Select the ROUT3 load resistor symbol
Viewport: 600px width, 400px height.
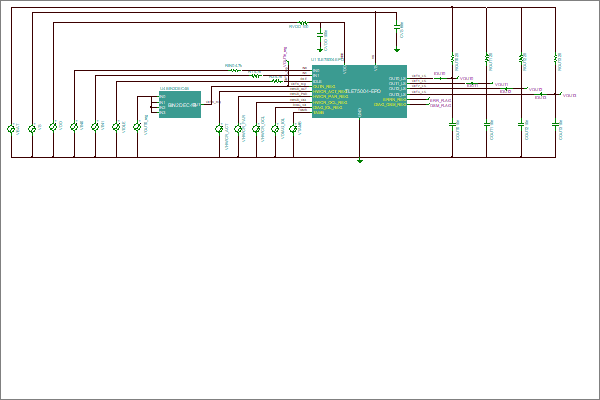556,58
